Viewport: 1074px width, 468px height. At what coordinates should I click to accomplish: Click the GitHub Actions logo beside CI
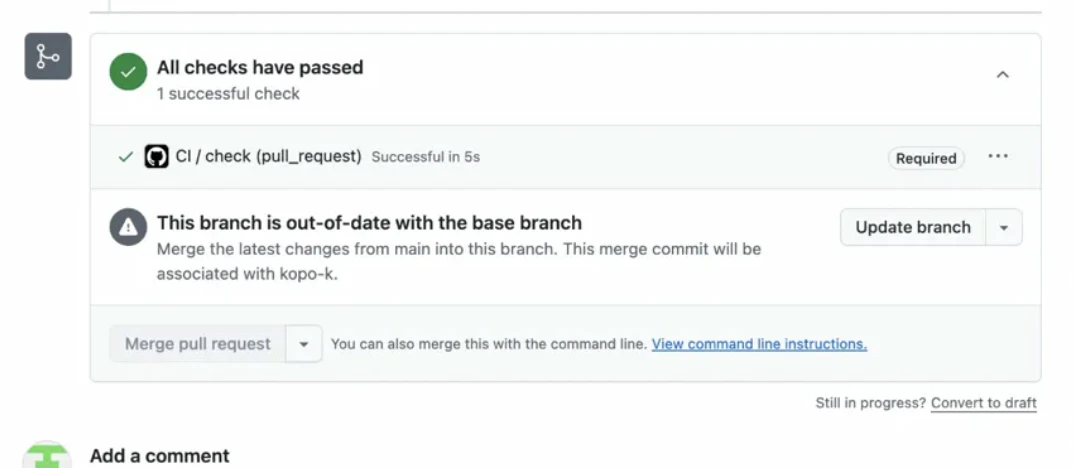click(x=156, y=157)
